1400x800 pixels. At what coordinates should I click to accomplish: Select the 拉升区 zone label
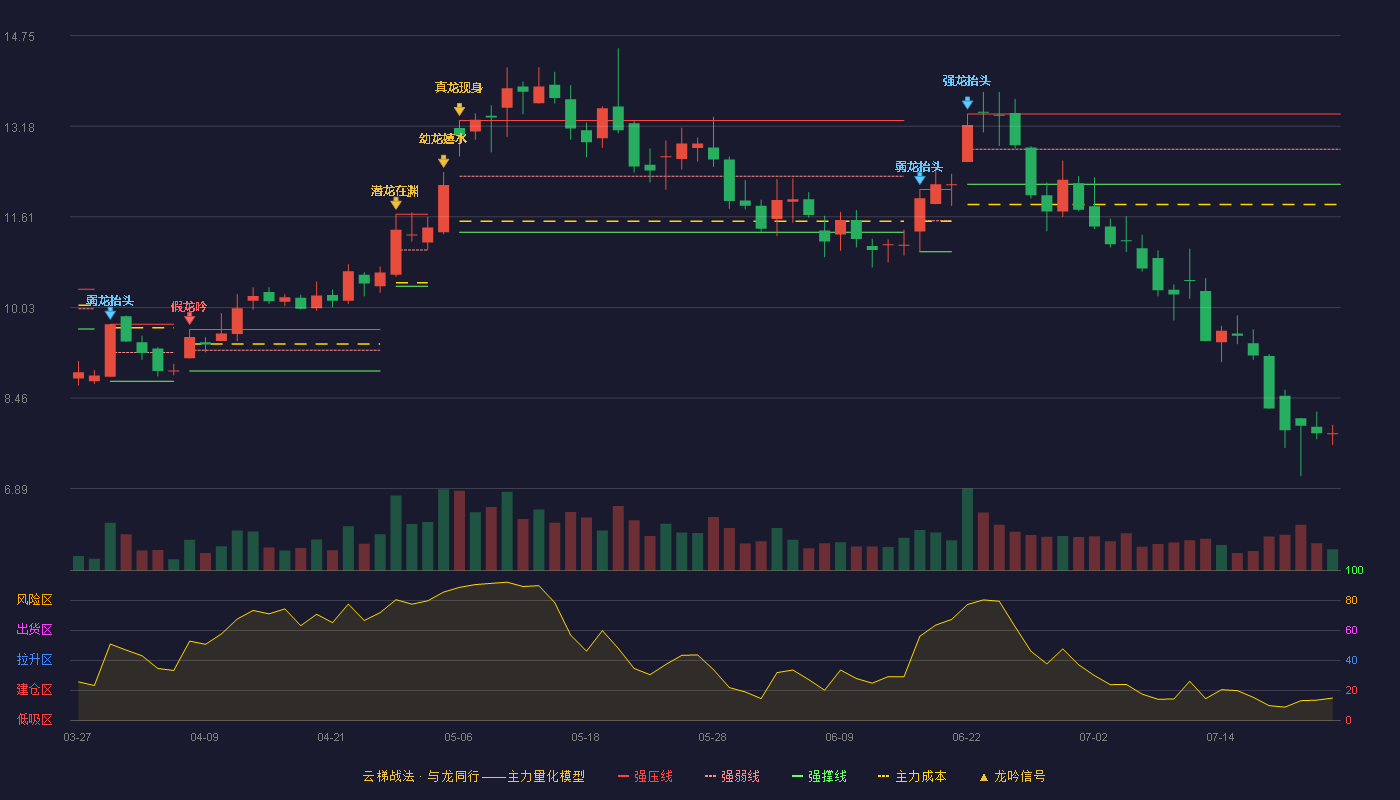click(34, 660)
